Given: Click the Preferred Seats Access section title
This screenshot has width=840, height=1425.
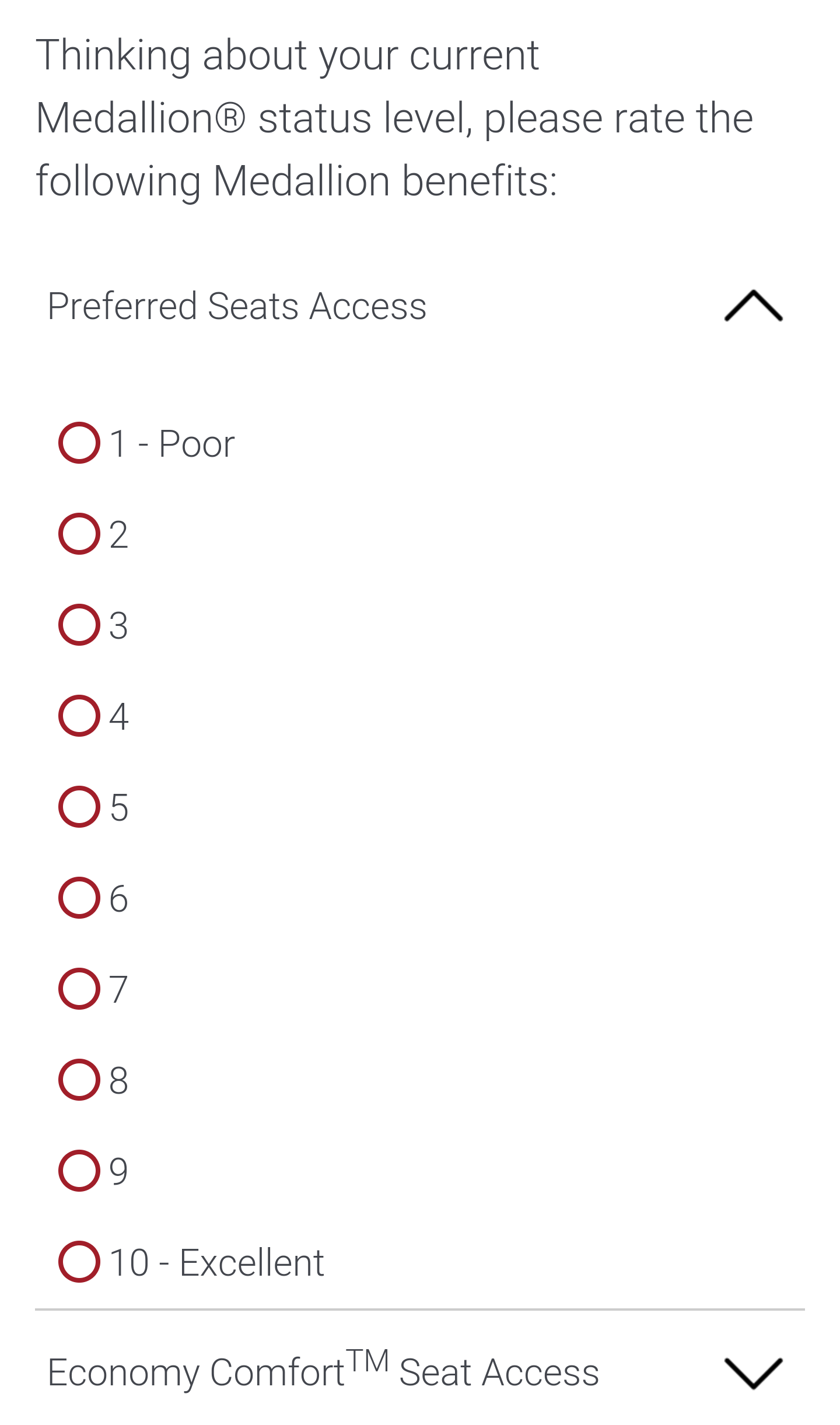Looking at the screenshot, I should pyautogui.click(x=237, y=306).
